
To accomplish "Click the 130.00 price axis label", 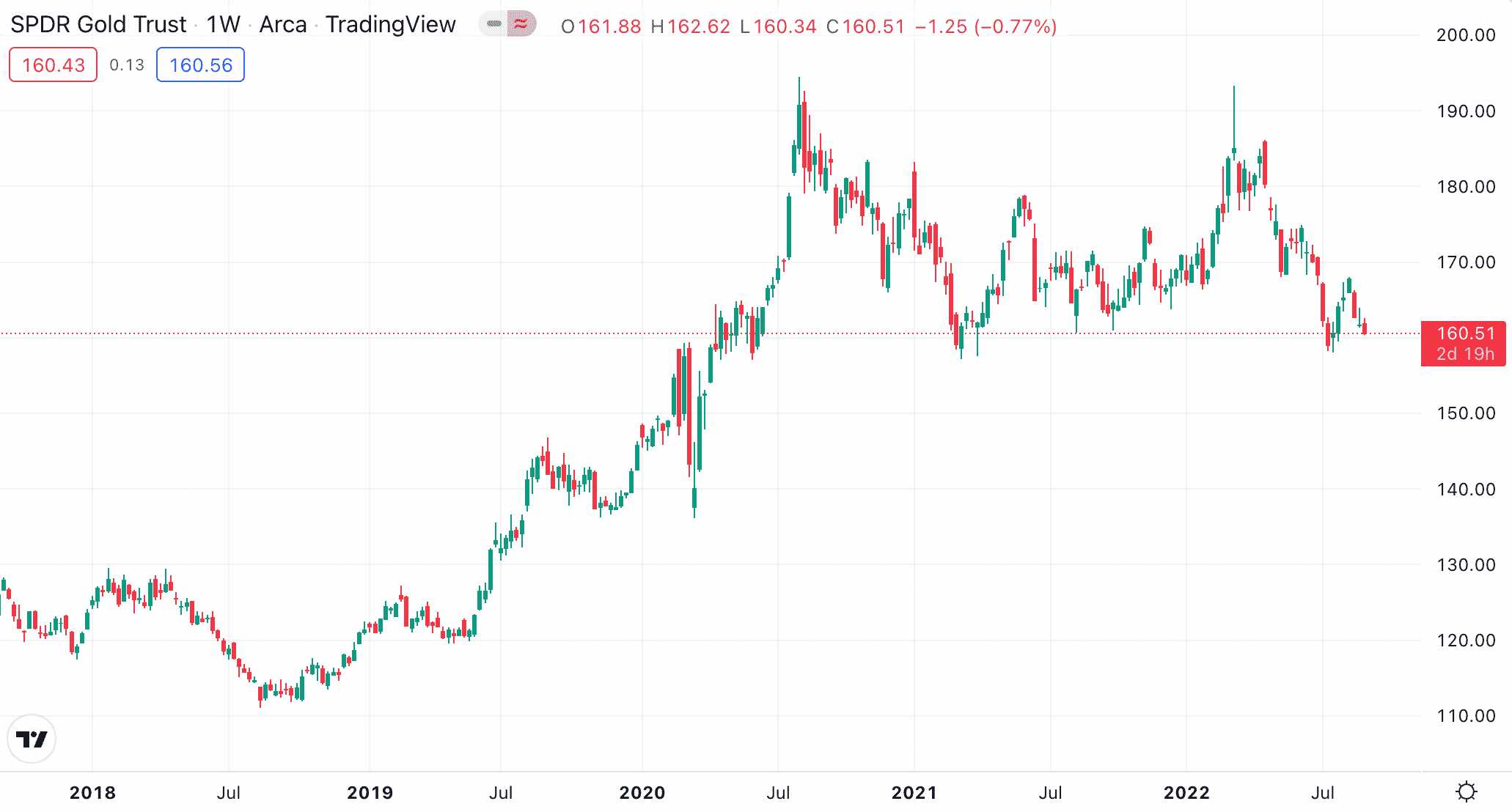I will [1466, 565].
